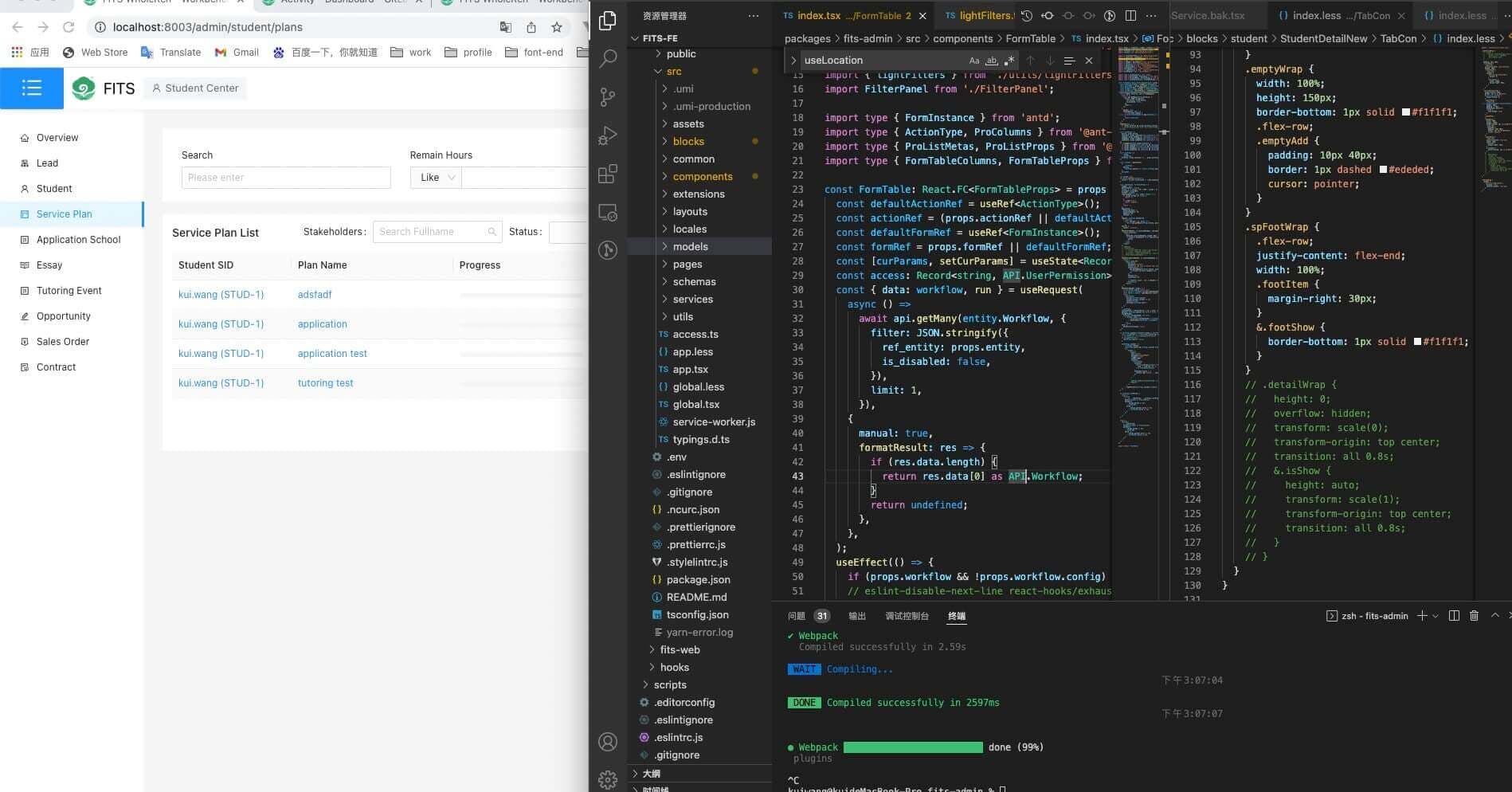
Task: Click next match arrow in find widget
Action: 1050,61
